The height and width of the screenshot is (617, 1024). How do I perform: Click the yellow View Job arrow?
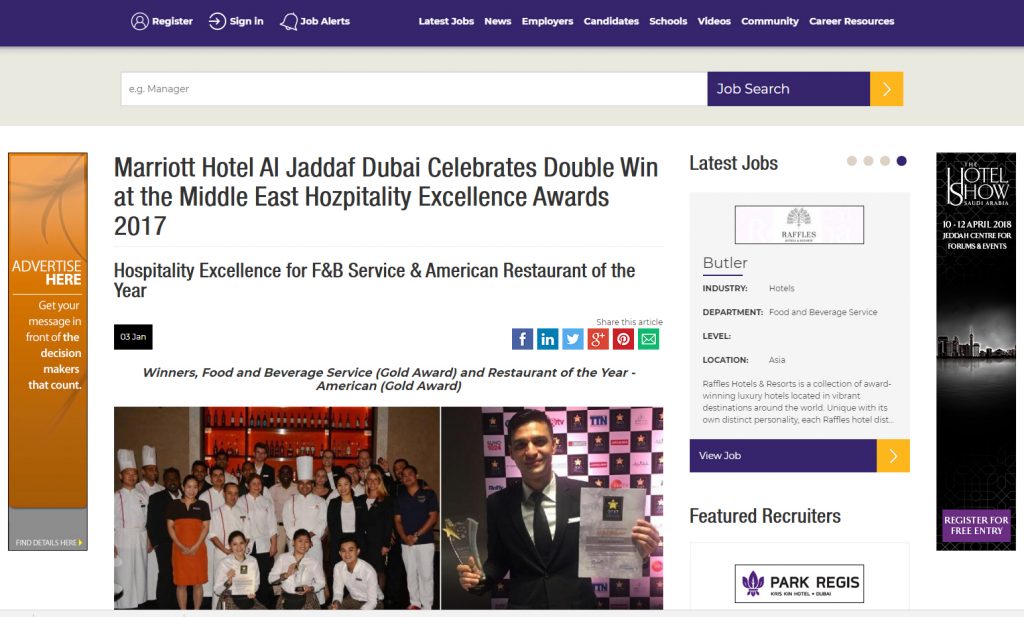[893, 456]
